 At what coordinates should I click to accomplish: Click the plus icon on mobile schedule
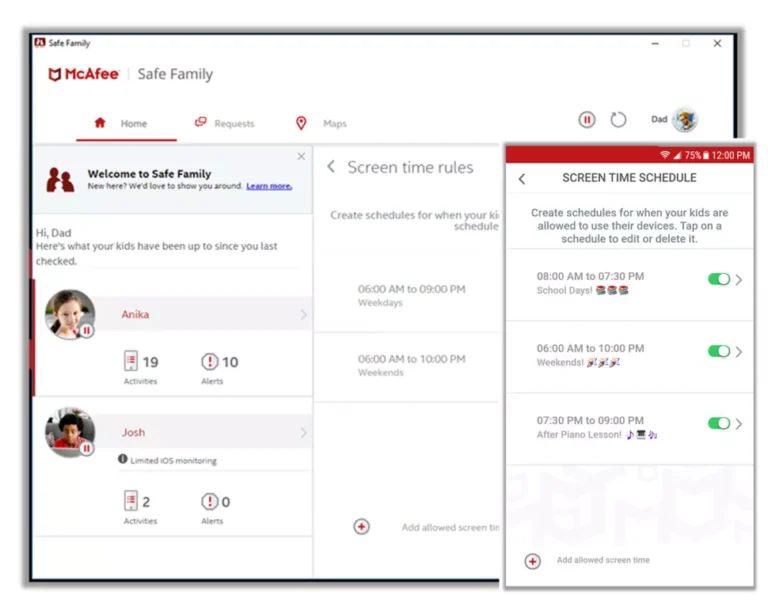tap(533, 561)
